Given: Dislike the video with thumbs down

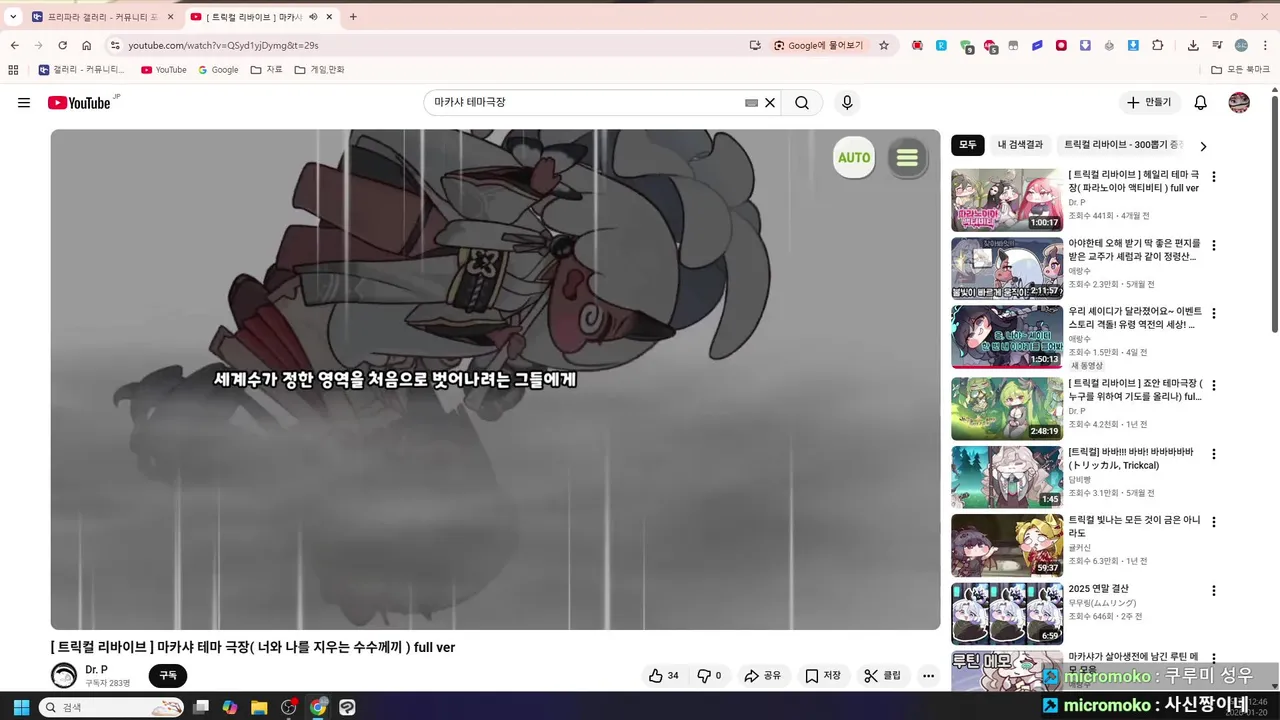Looking at the screenshot, I should click(x=708, y=676).
